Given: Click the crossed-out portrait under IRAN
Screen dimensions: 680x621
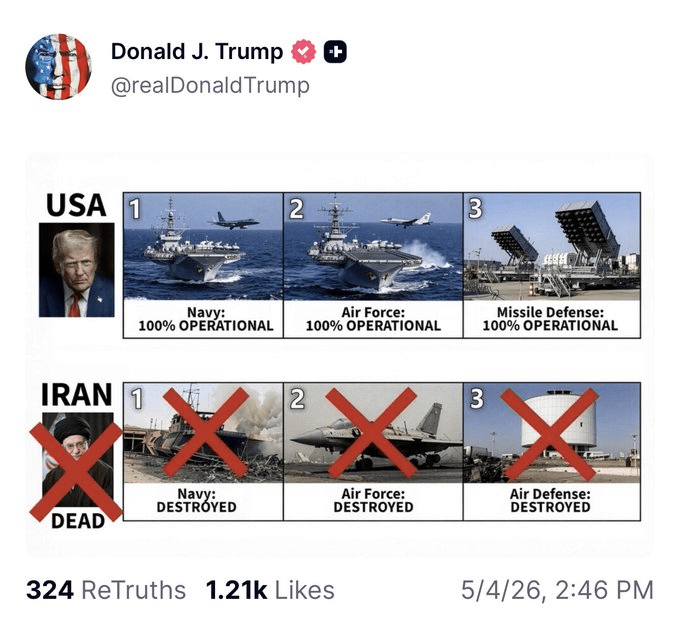Looking at the screenshot, I should coord(77,461).
